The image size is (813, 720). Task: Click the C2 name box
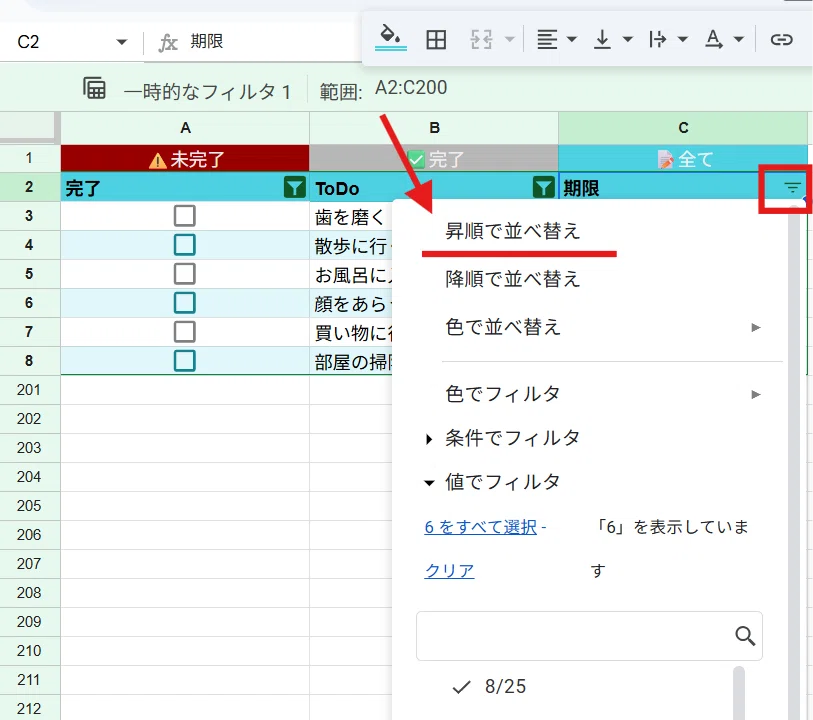28,41
